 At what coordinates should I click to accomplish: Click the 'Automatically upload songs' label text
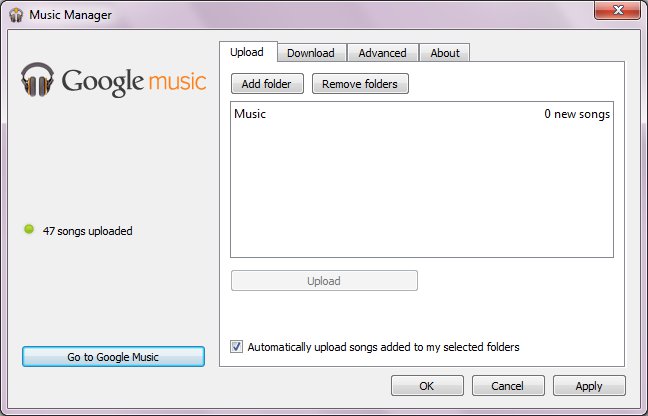(x=383, y=347)
